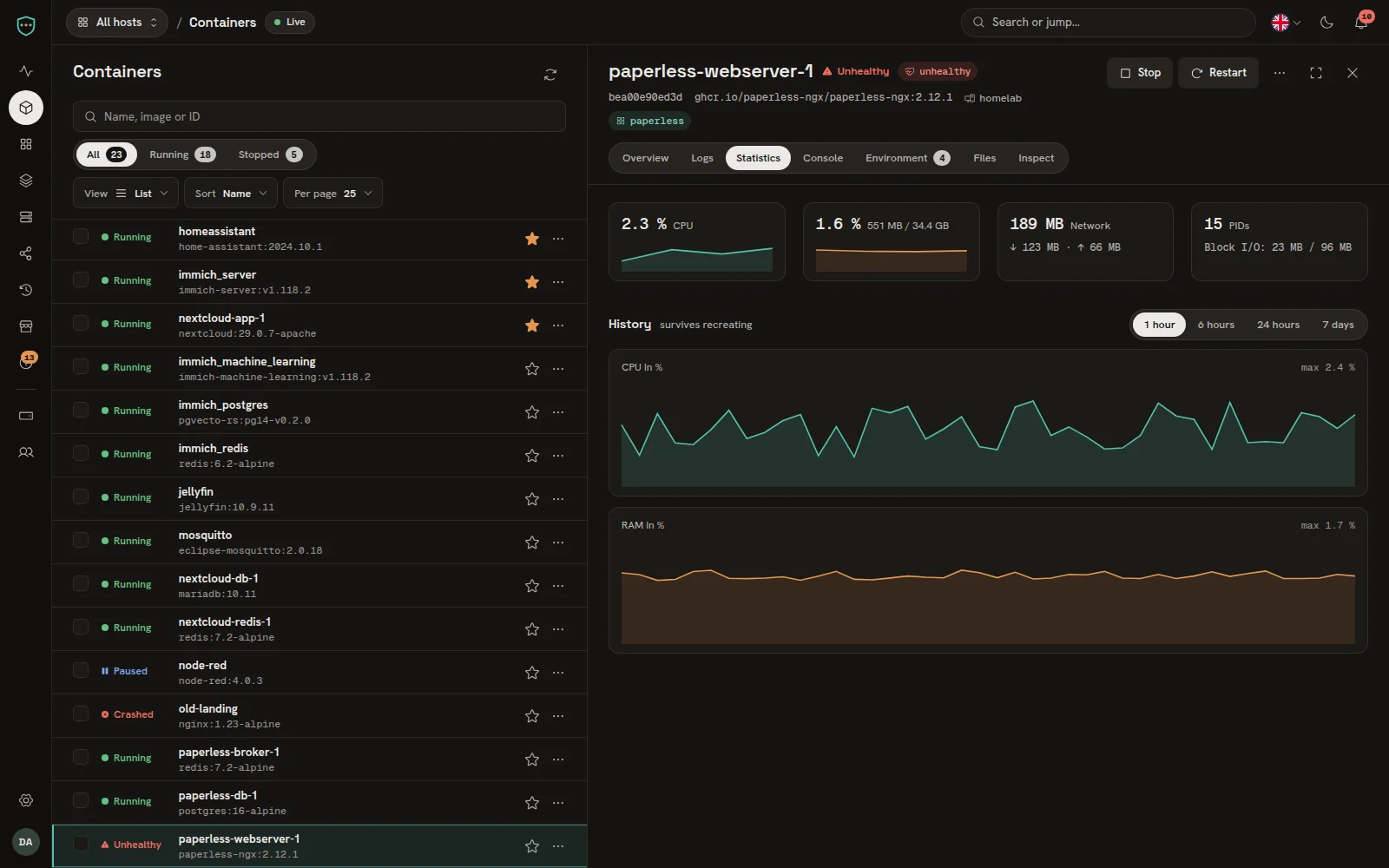Open the View List dropdown
Screen dimensions: 1389x868
126,194
